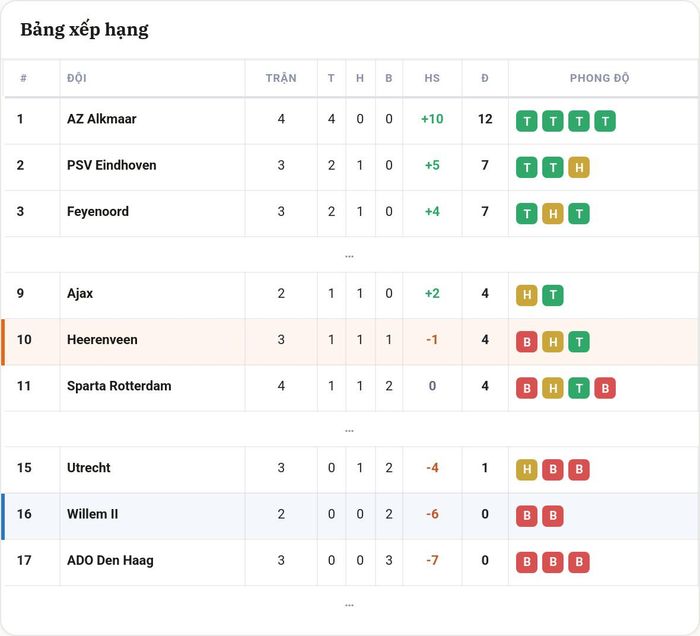Click Willem II's first red B badge

[526, 516]
